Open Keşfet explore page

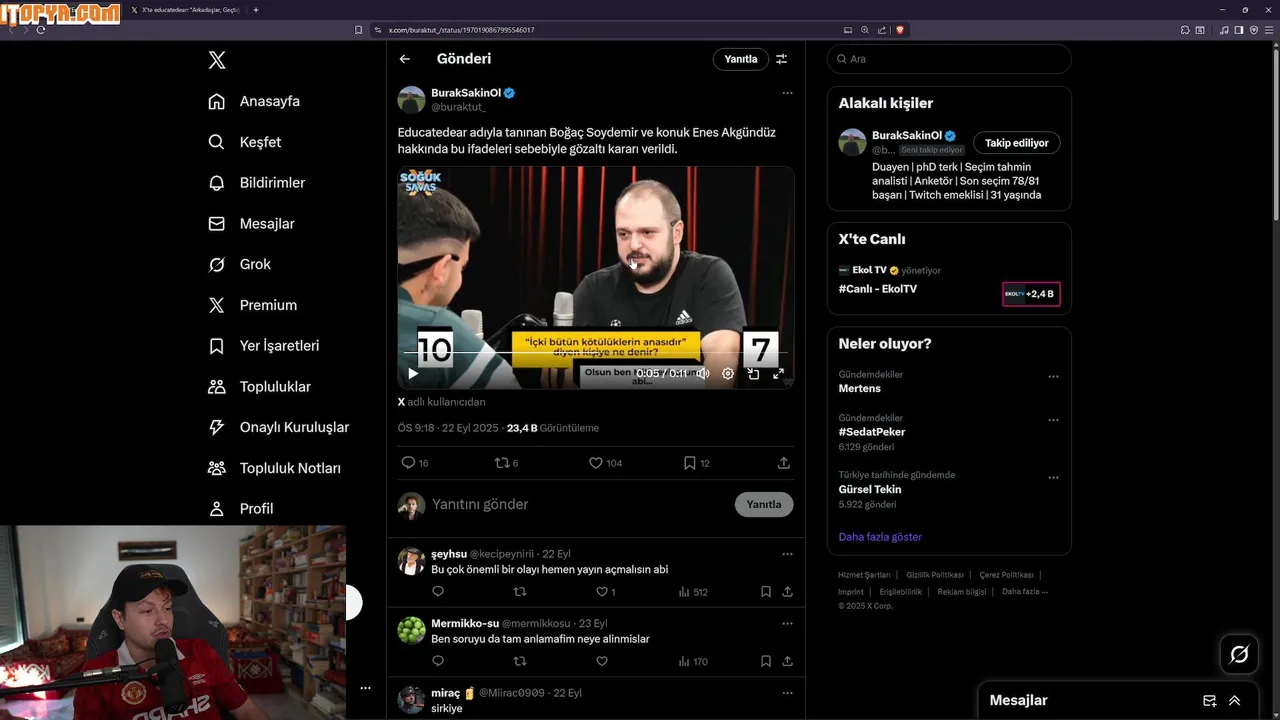coord(245,142)
